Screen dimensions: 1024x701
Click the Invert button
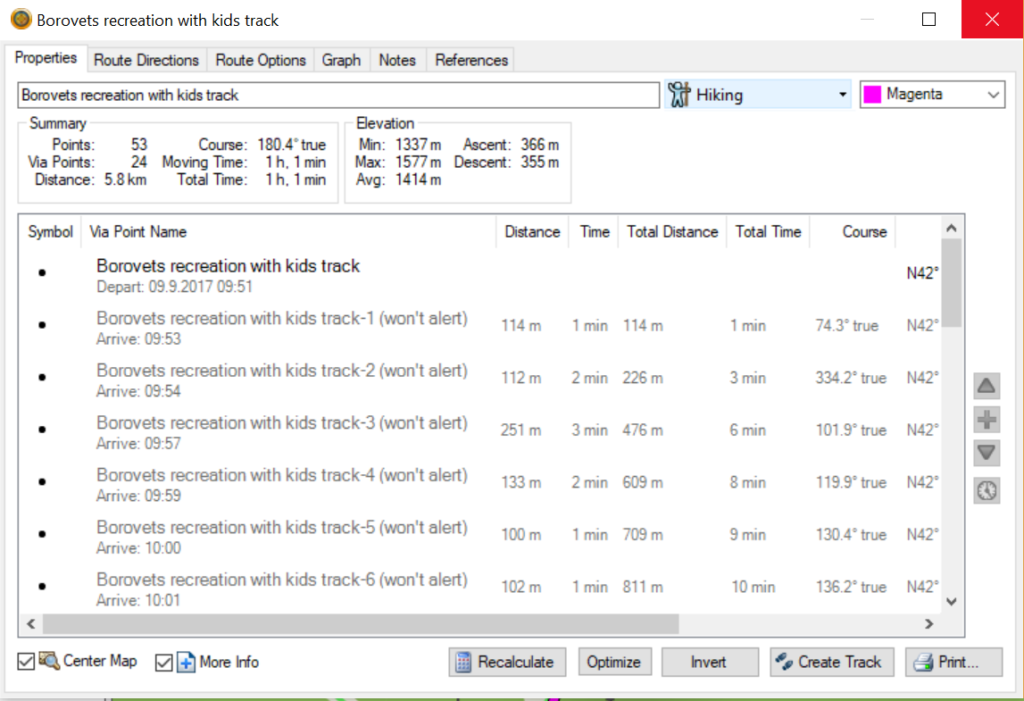[708, 662]
